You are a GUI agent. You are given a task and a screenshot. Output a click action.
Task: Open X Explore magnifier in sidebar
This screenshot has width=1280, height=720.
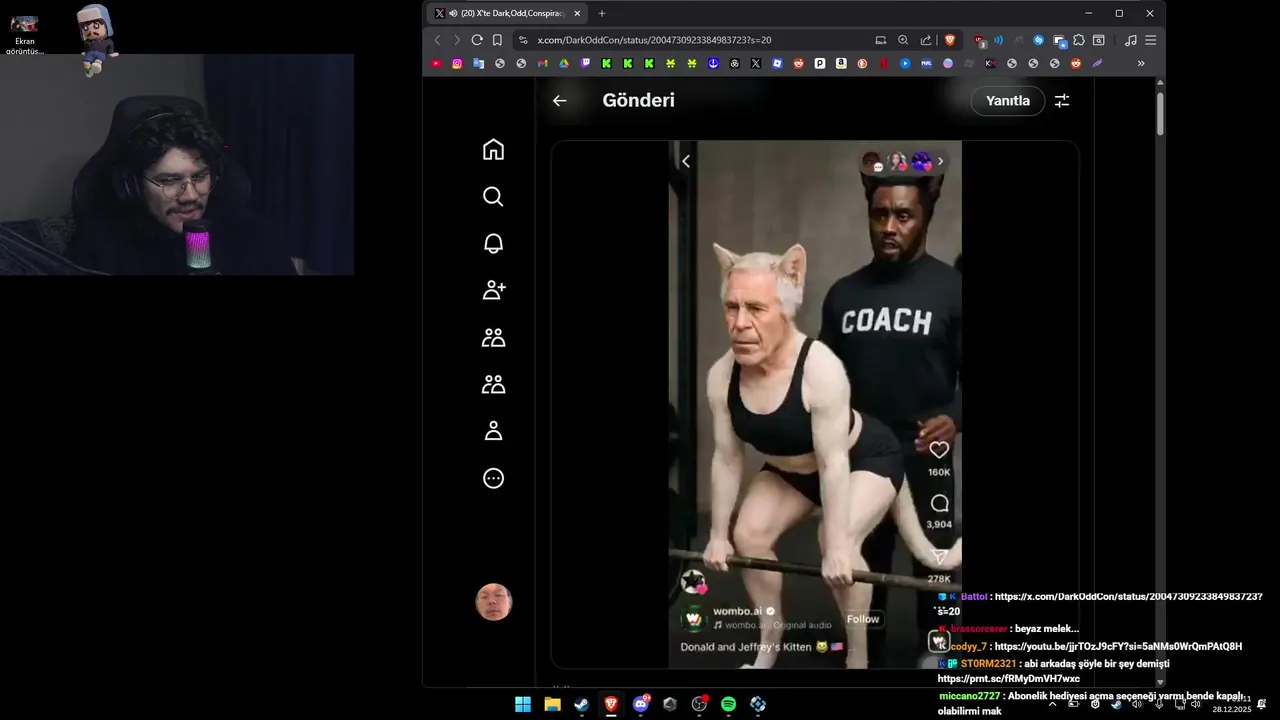click(493, 196)
